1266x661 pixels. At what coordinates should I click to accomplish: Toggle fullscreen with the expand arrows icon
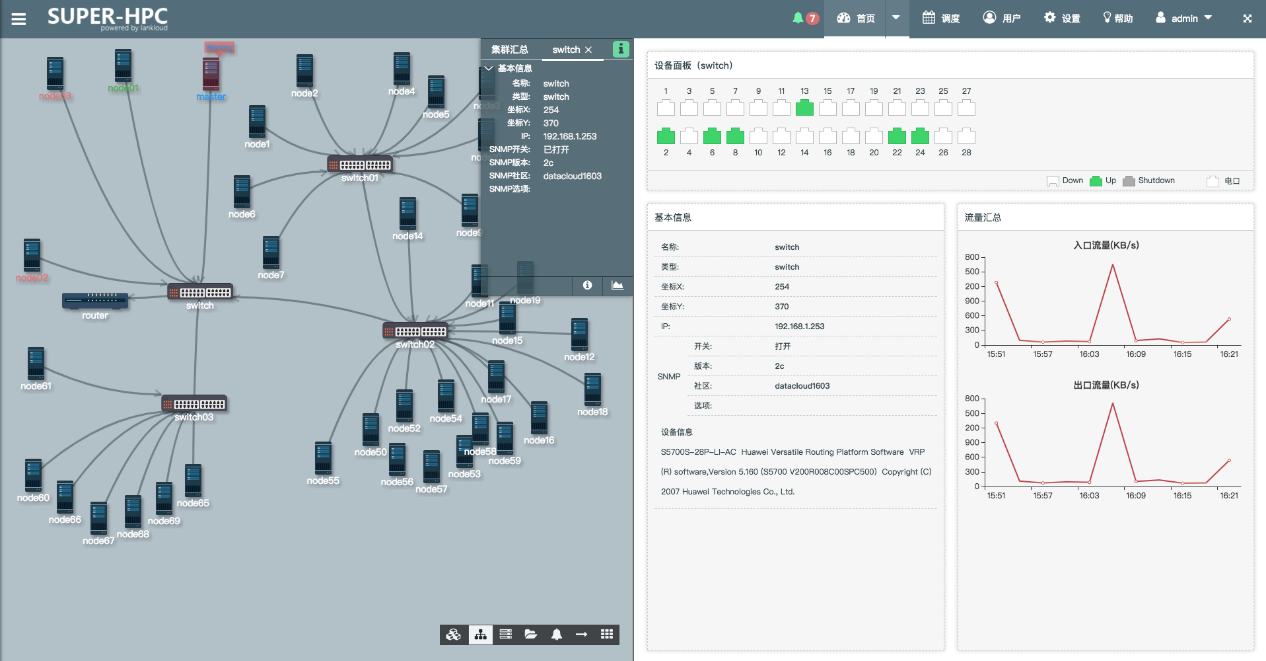[1247, 18]
